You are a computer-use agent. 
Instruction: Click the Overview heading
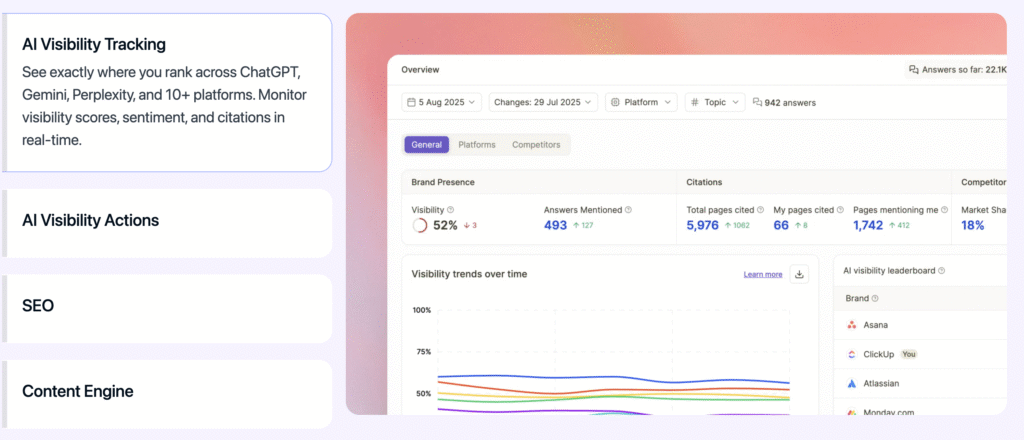[x=420, y=70]
